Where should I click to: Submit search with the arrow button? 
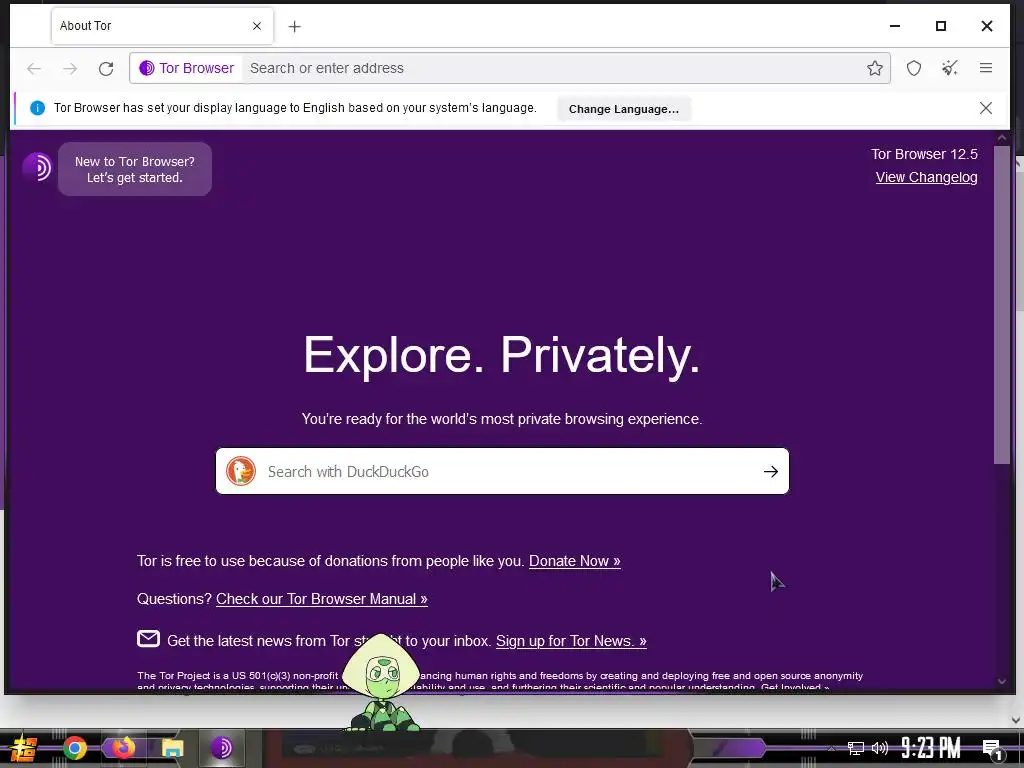click(771, 472)
